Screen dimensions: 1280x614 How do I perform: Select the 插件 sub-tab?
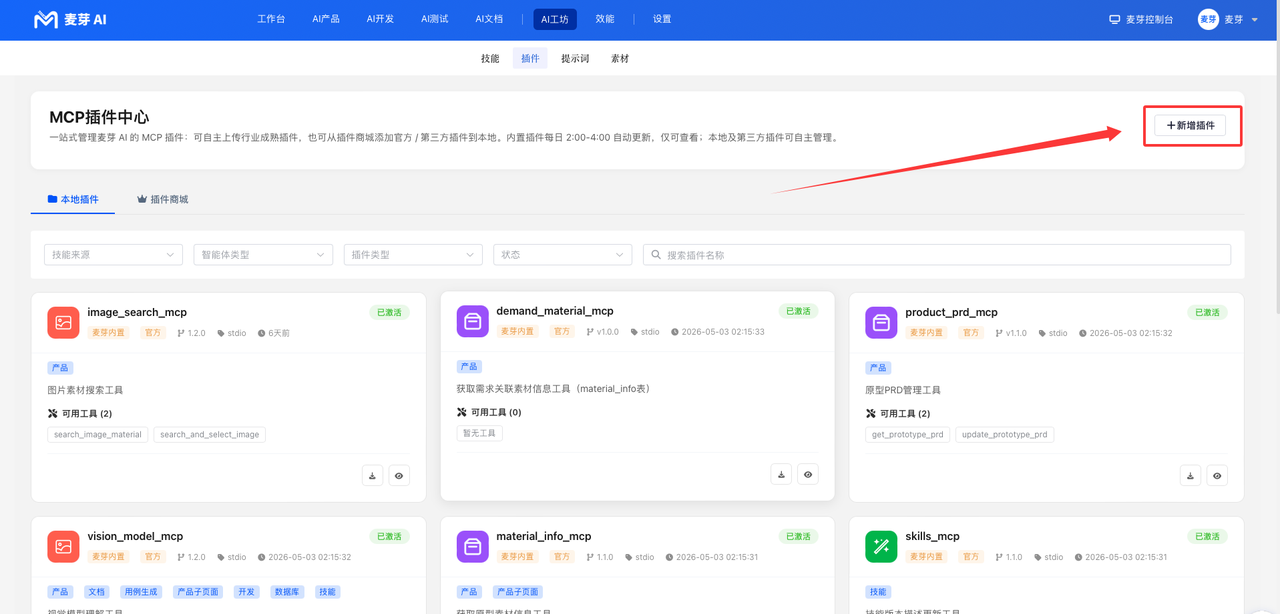click(530, 58)
